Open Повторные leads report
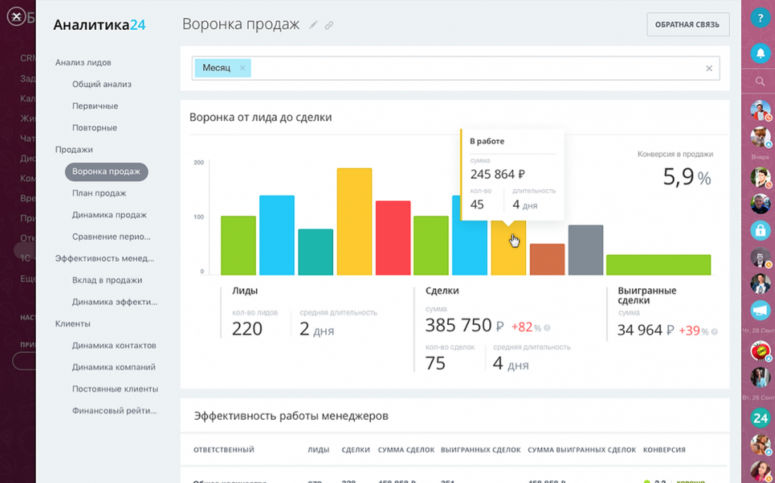The image size is (775, 483). coord(94,128)
